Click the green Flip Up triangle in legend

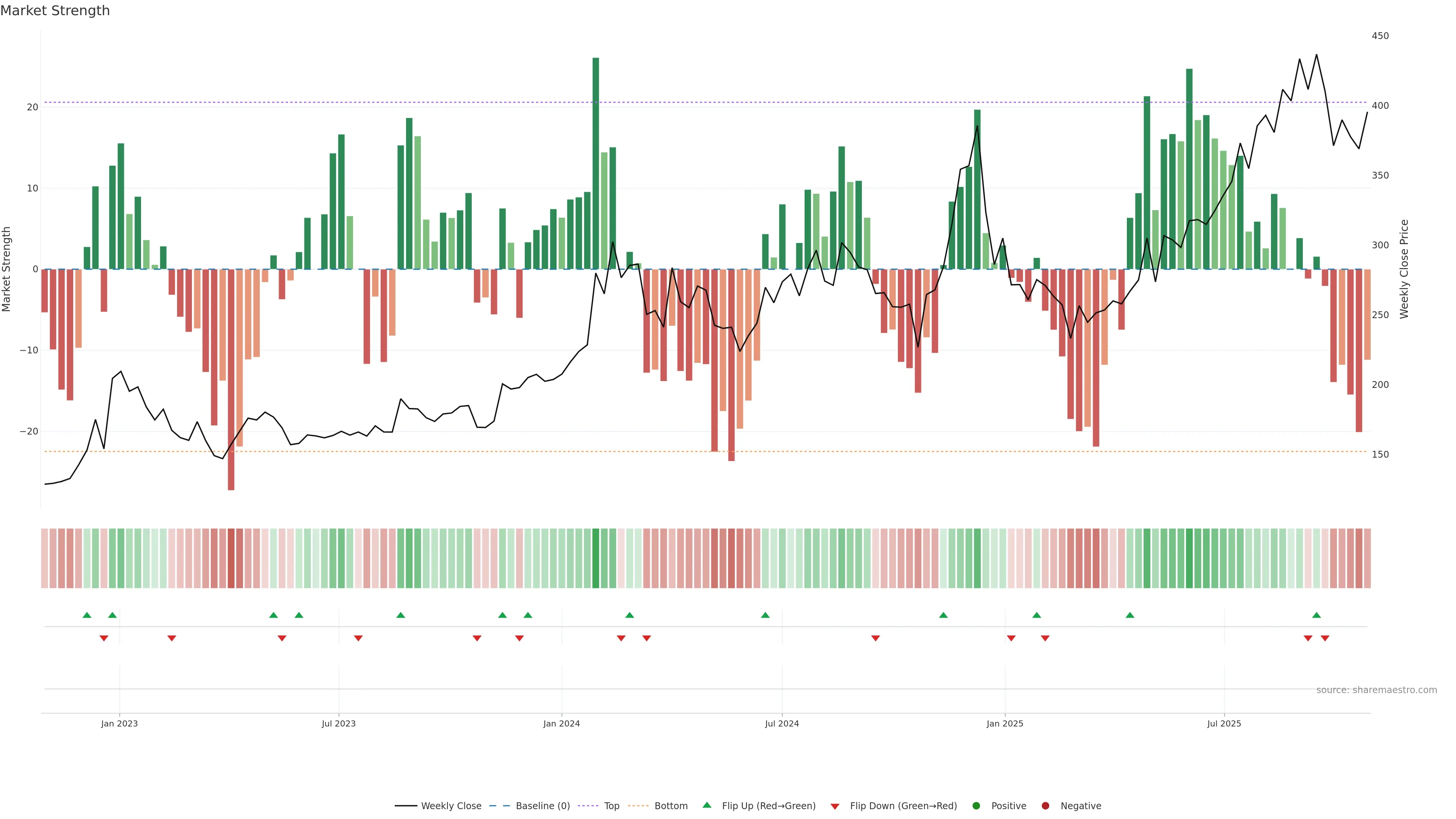706,805
